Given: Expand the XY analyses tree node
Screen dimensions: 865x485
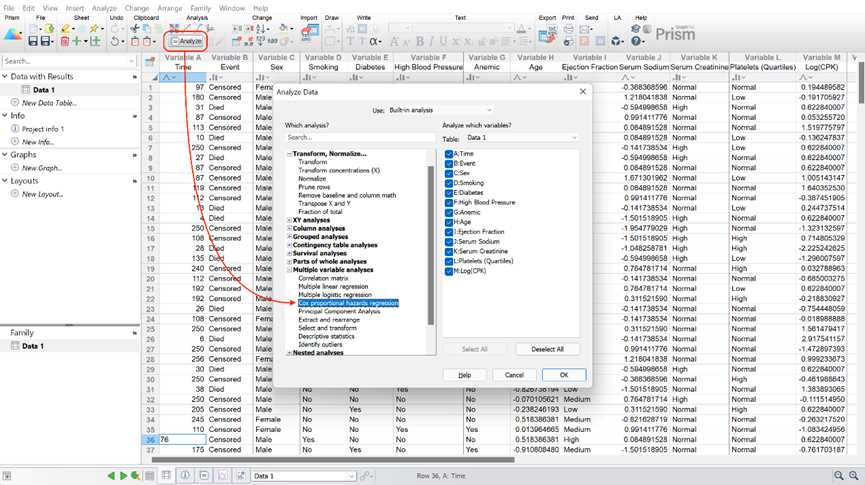Looking at the screenshot, I should [290, 220].
